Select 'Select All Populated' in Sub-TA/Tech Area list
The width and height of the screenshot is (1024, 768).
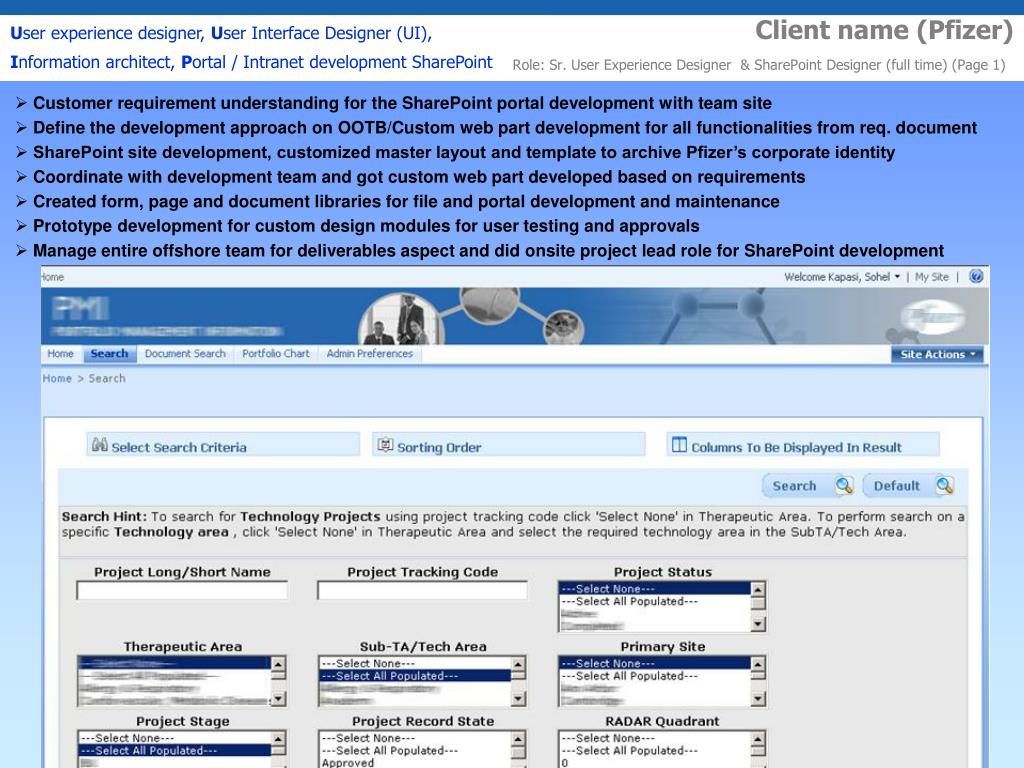[415, 676]
